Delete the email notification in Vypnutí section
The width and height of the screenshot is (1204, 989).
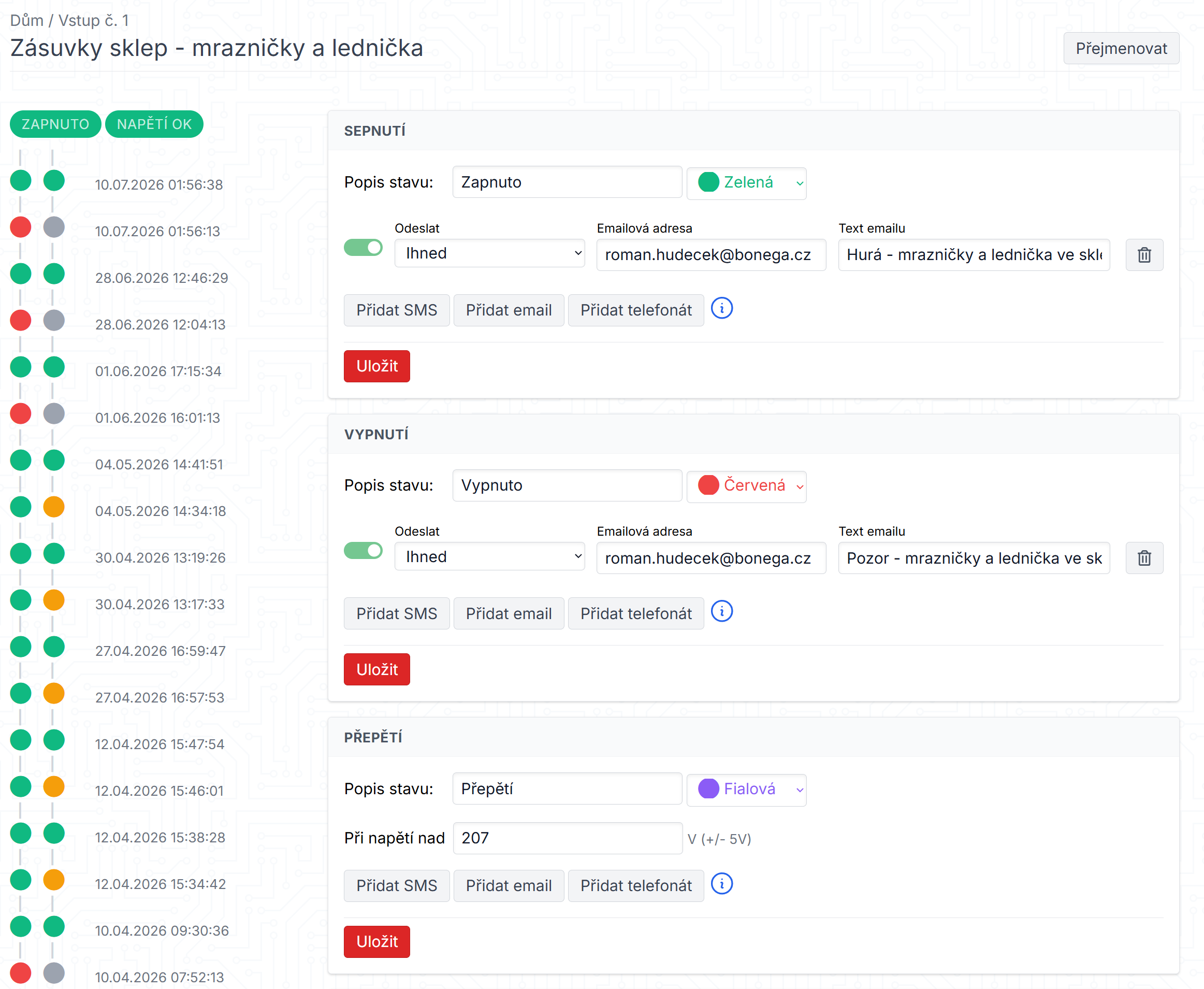(x=1143, y=558)
